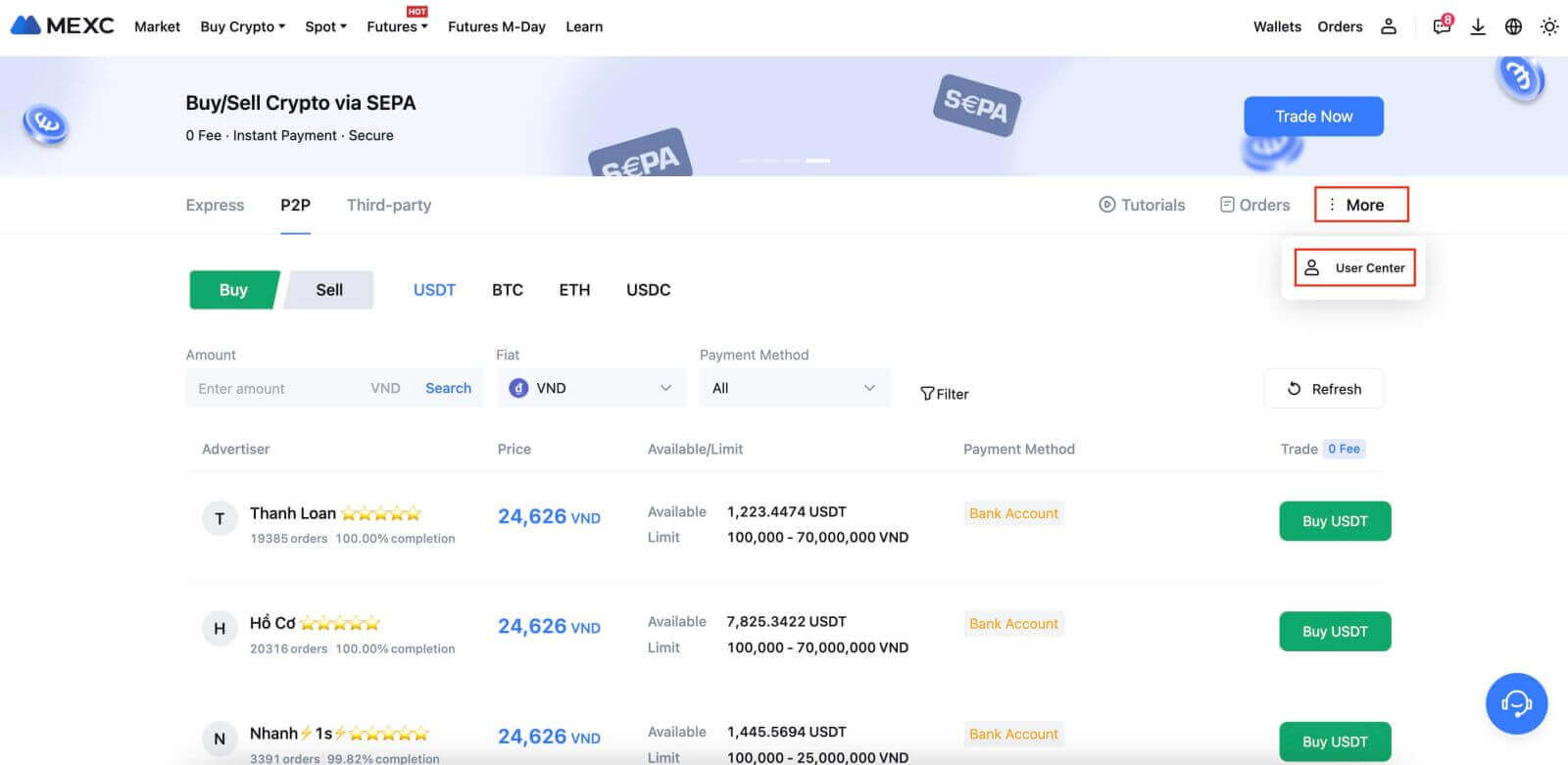Click the Refresh button

click(1323, 389)
